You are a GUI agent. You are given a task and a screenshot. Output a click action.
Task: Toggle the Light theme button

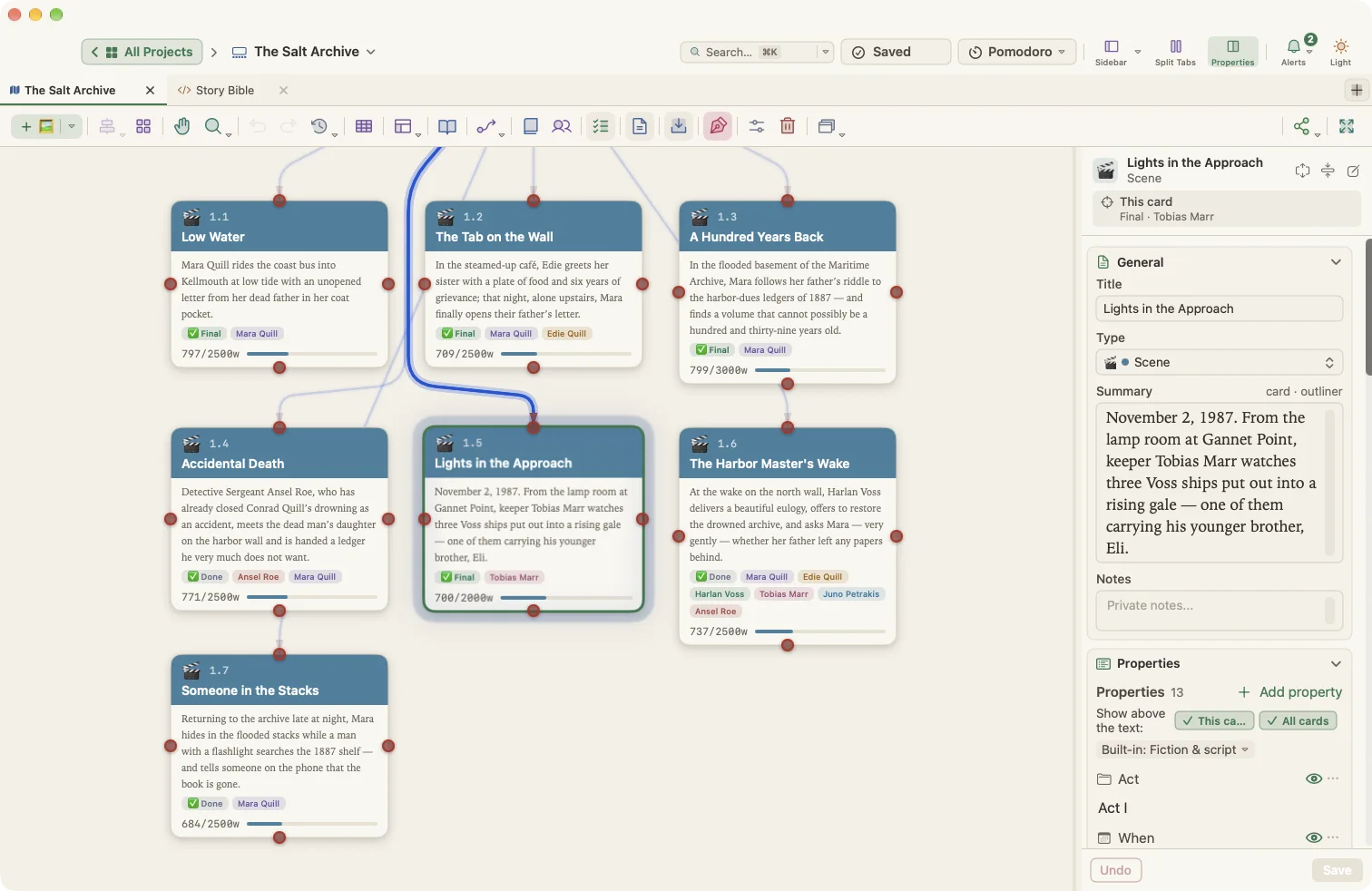click(x=1340, y=52)
